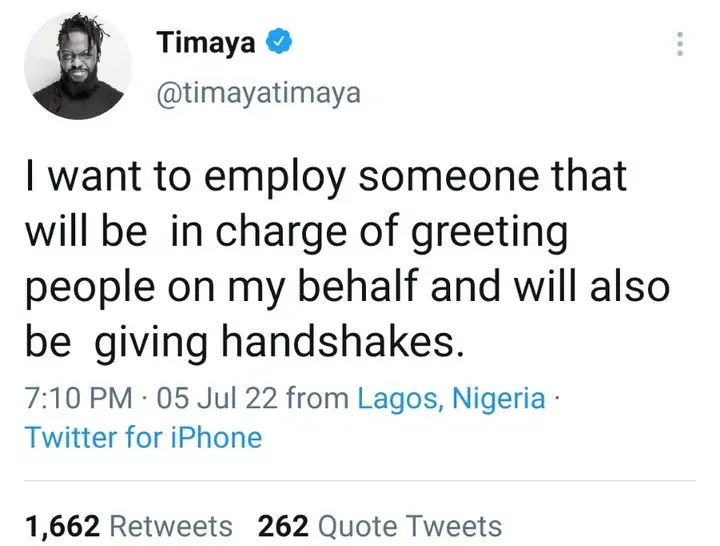Open the "Quote Tweets" label
The width and height of the screenshot is (720, 546).
409,525
